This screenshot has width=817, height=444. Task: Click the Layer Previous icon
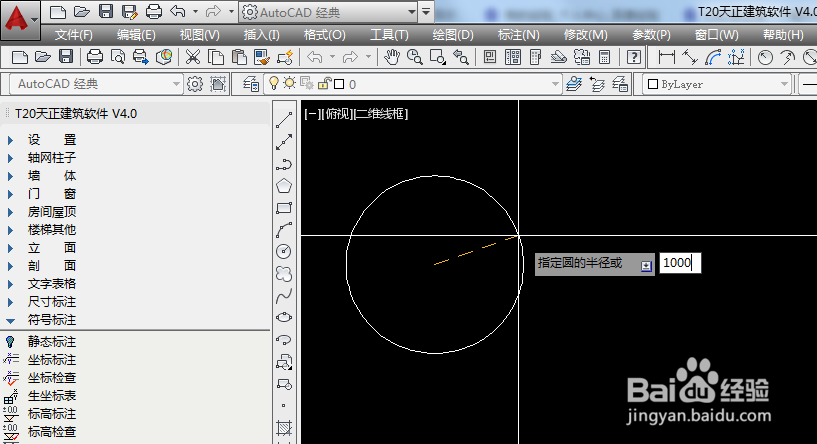click(x=597, y=84)
